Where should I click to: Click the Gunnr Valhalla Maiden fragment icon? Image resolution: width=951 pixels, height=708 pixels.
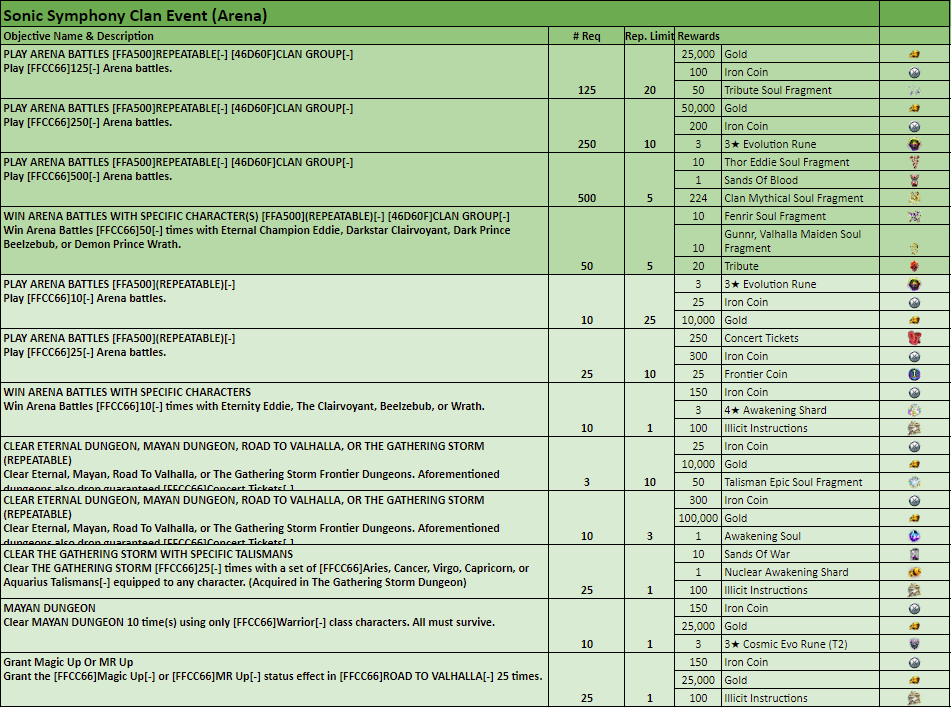click(x=914, y=248)
